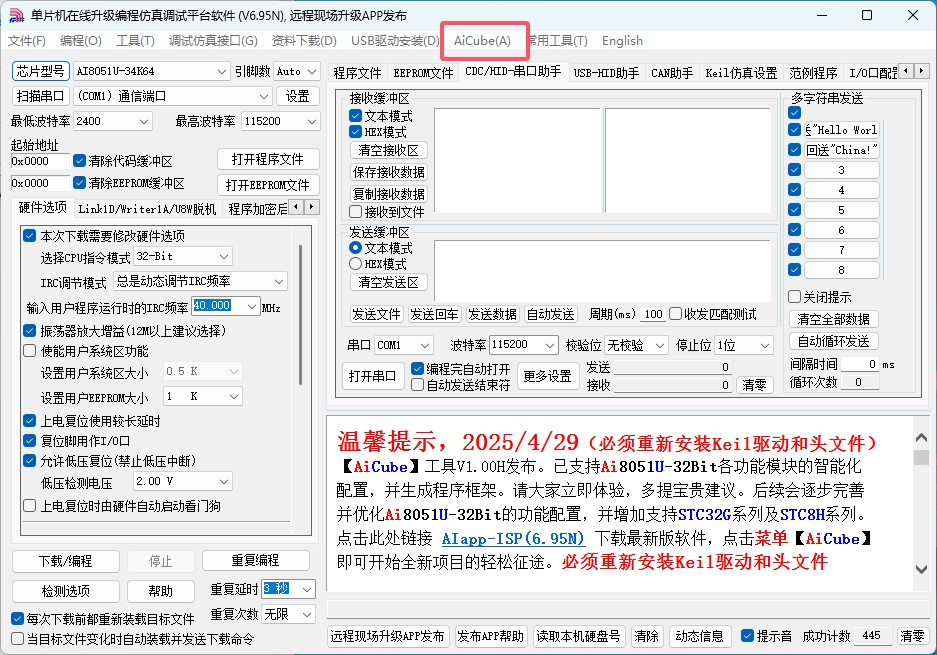The width and height of the screenshot is (937, 655).
Task: Expand 低压检测电压 2.00 V dropdown
Action: click(224, 481)
